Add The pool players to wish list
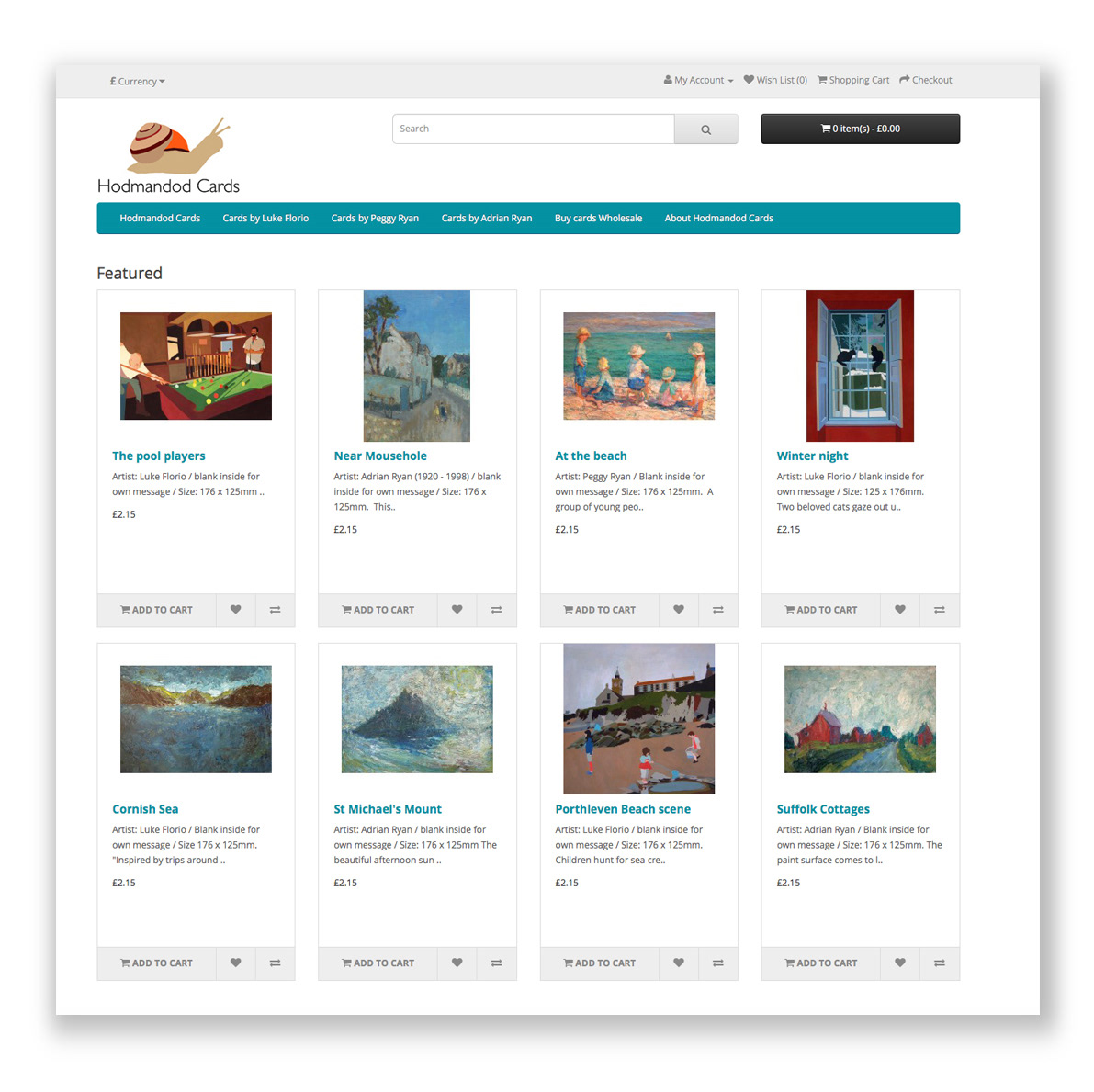The width and height of the screenshot is (1094, 1092). (236, 610)
